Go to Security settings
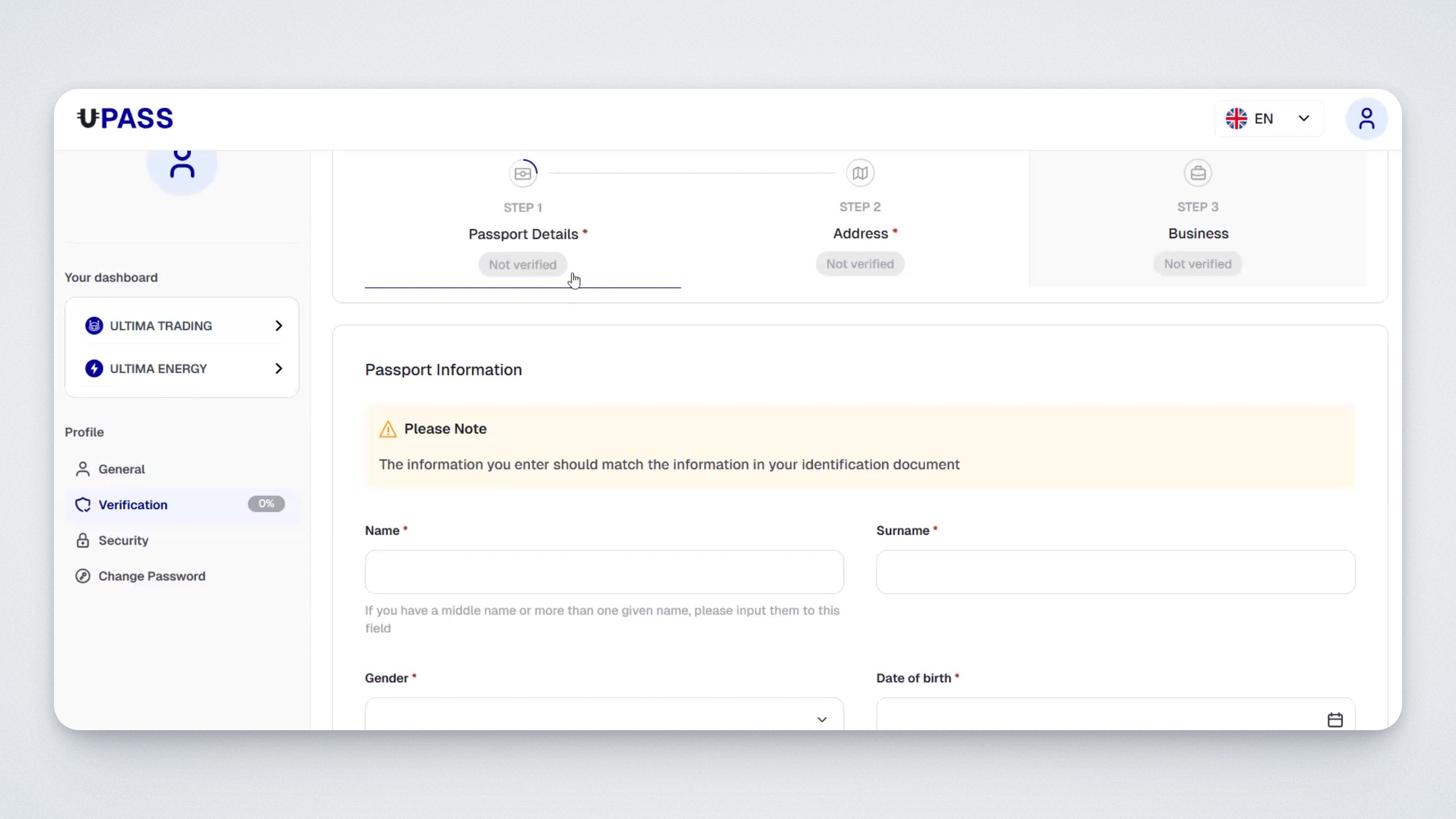 tap(123, 540)
